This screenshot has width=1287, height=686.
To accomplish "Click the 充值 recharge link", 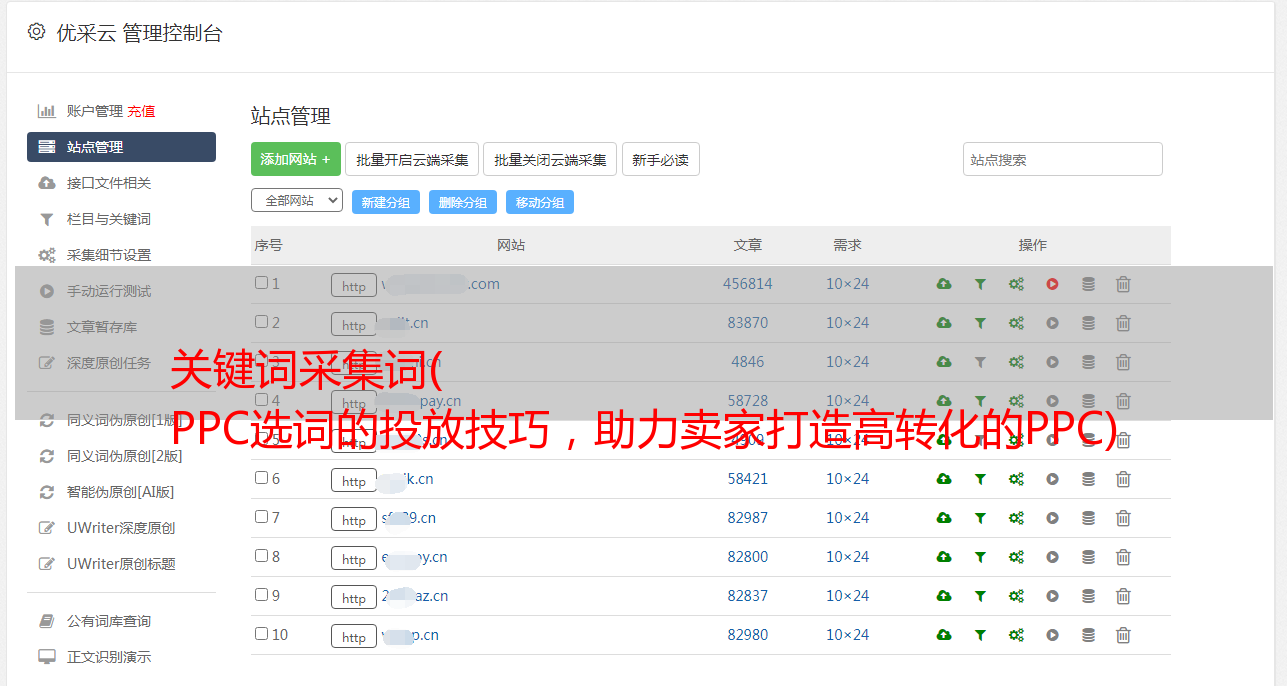I will point(141,111).
